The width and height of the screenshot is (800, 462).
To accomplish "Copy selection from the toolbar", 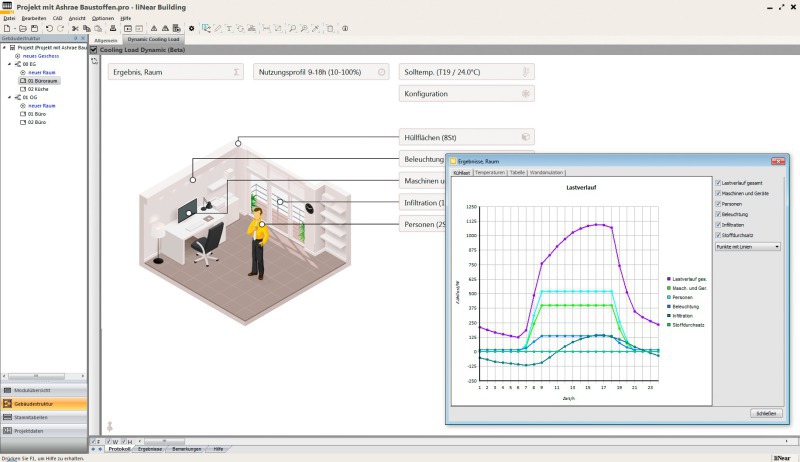I will point(86,29).
